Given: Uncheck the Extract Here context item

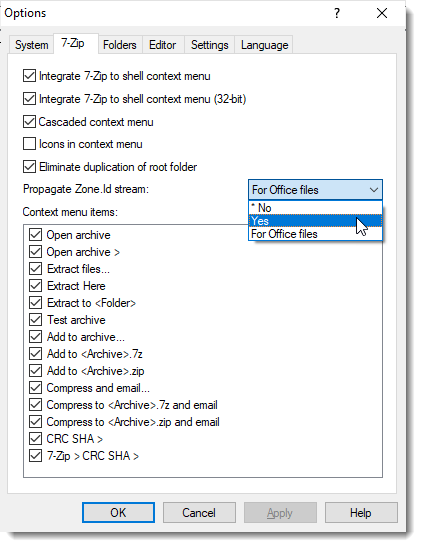Looking at the screenshot, I should [36, 286].
